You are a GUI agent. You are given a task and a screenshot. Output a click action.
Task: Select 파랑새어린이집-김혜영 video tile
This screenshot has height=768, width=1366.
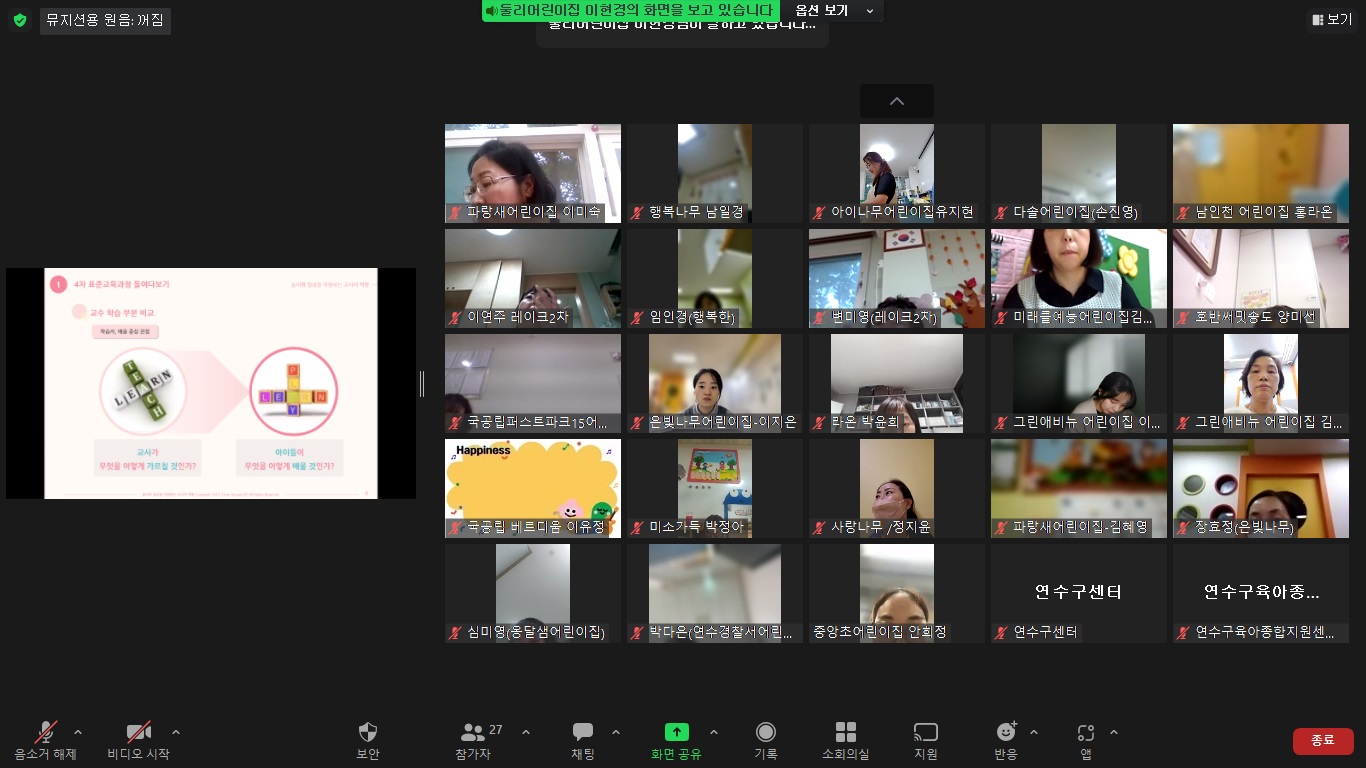tap(1079, 488)
